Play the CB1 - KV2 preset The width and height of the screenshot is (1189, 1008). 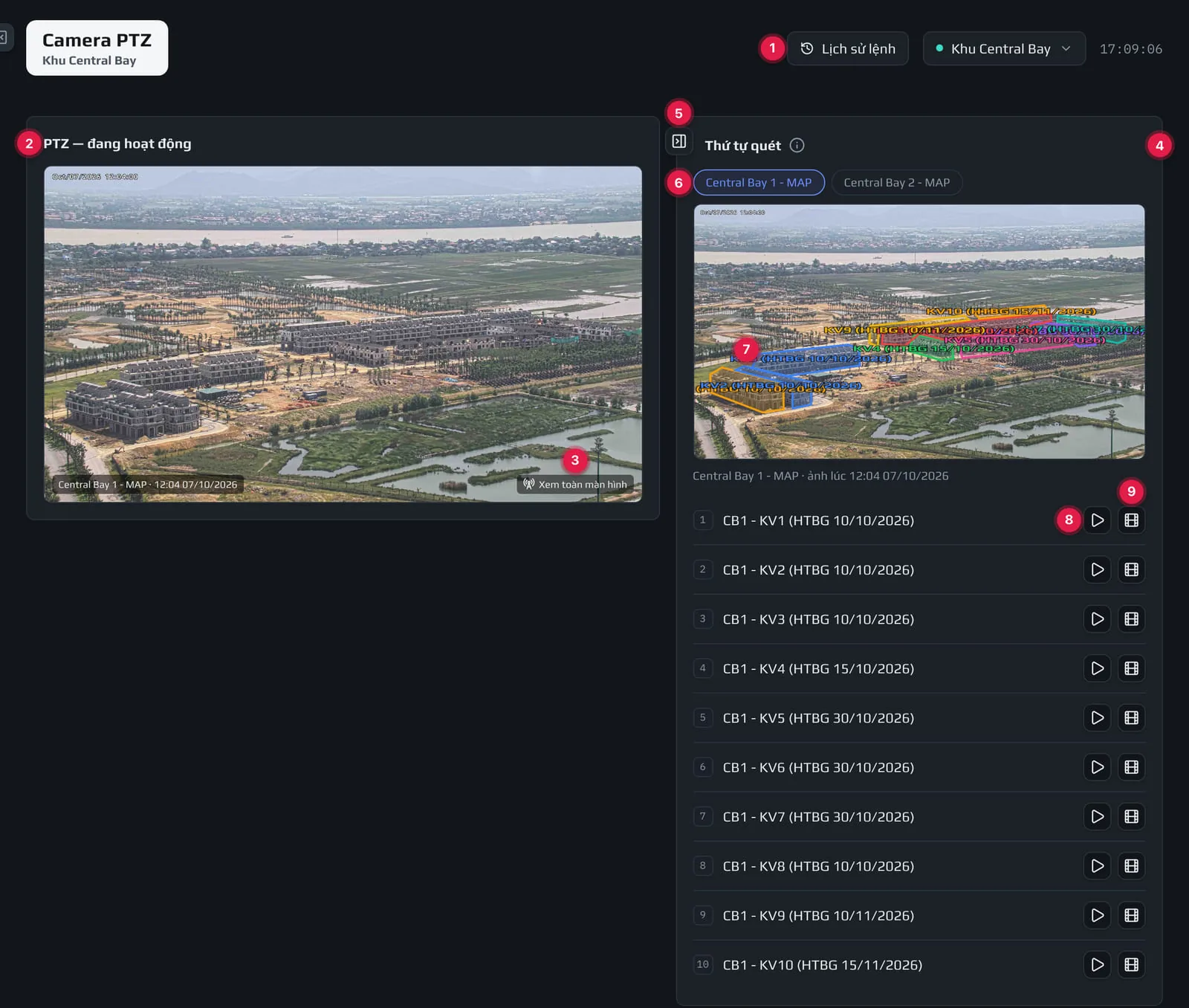[1097, 569]
